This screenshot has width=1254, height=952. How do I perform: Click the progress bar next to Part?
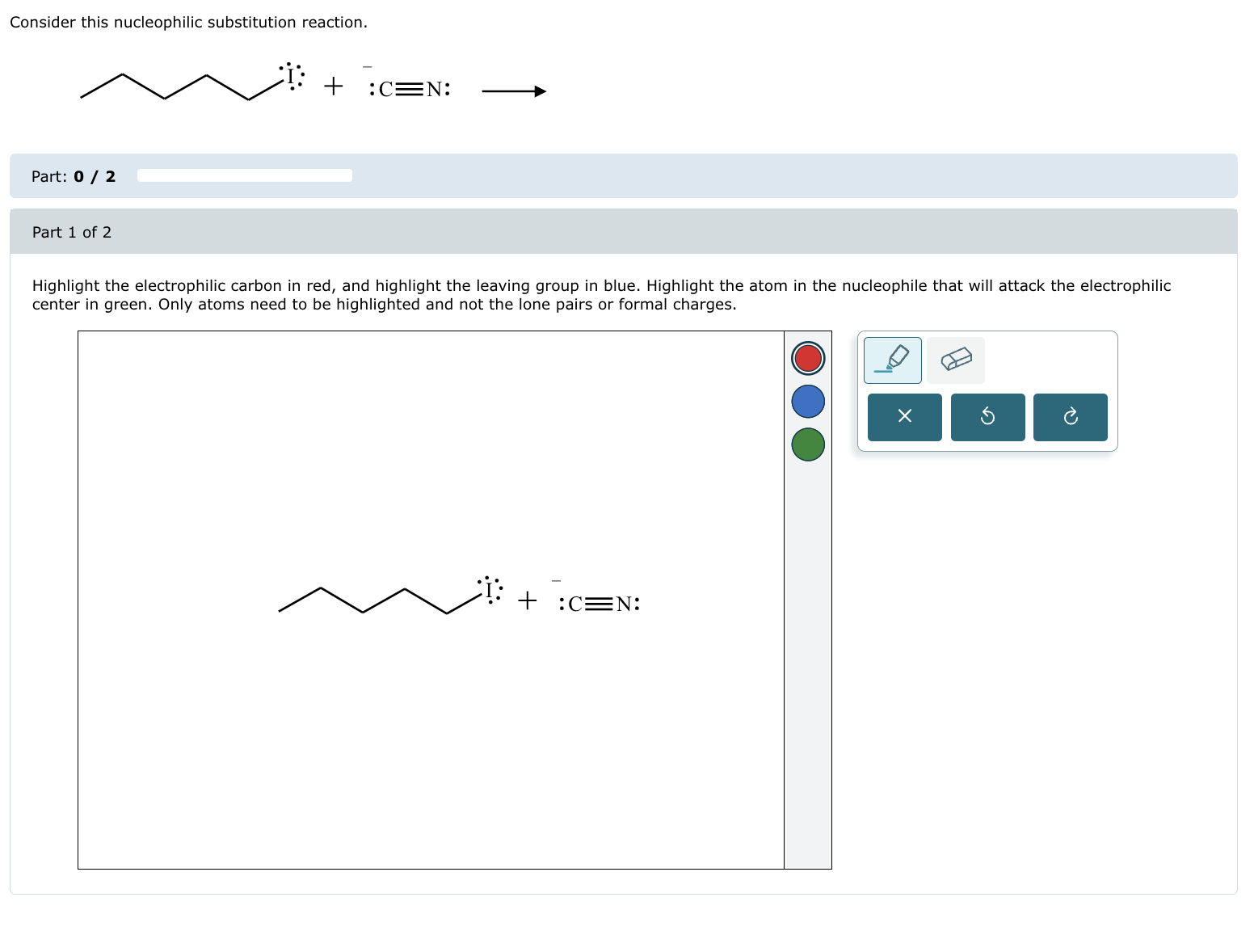(245, 175)
